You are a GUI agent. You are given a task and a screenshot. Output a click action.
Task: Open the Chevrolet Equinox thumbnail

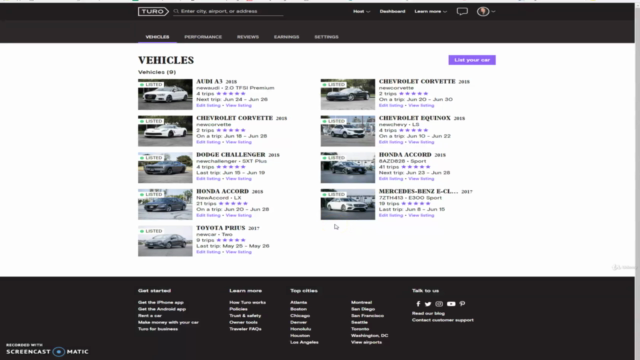tap(347, 131)
